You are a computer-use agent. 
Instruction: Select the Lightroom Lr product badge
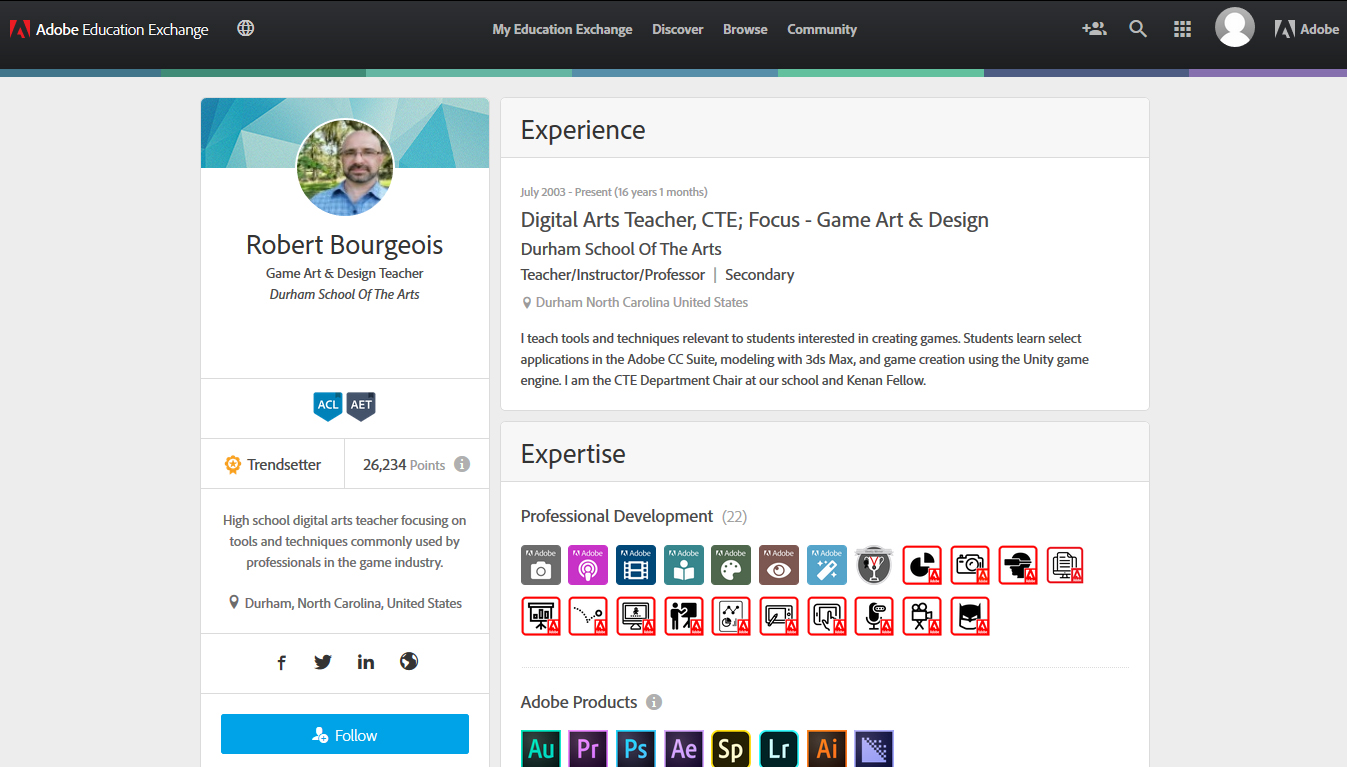(x=778, y=748)
